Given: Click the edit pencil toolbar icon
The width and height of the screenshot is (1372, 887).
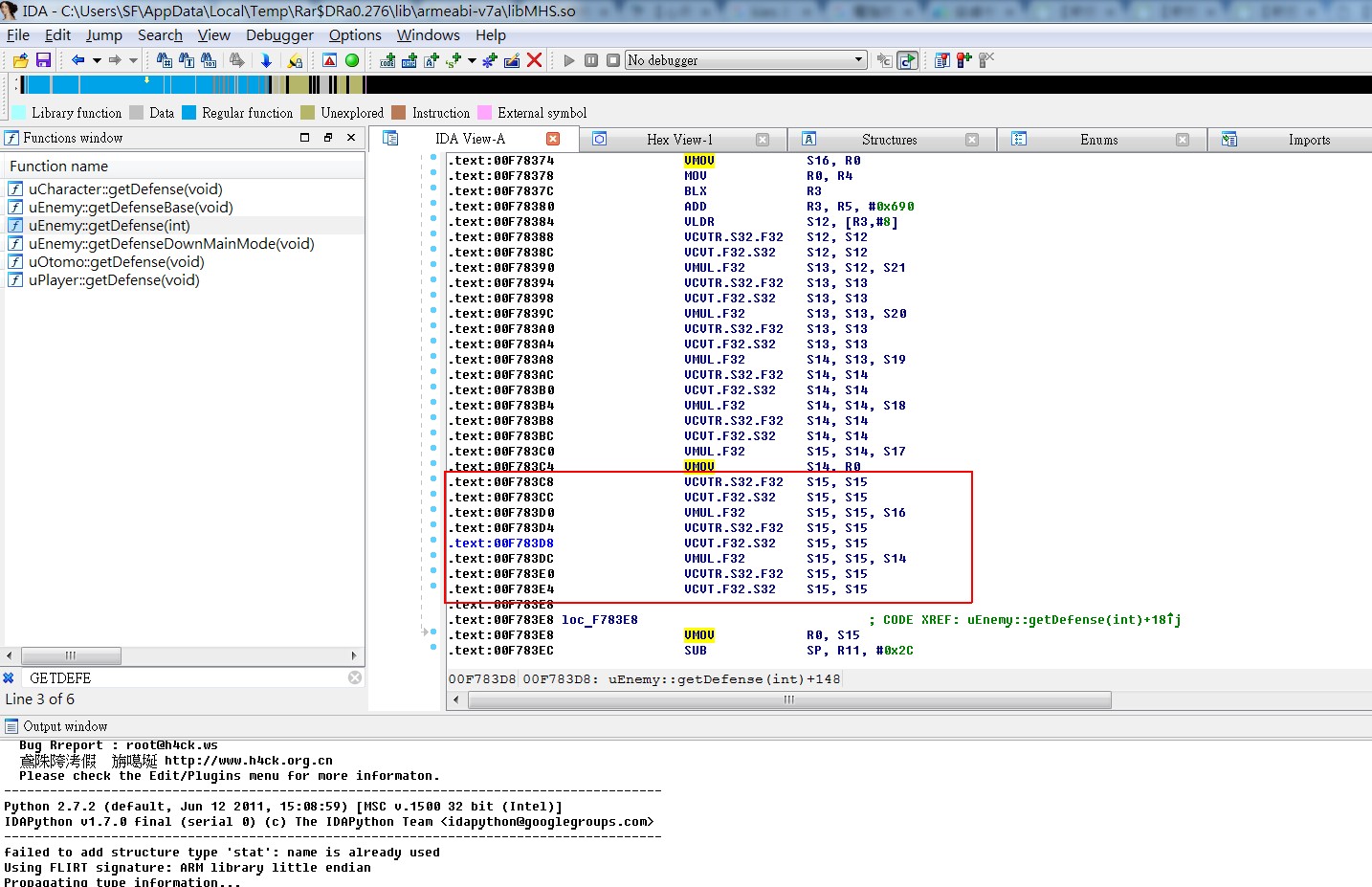Looking at the screenshot, I should (x=512, y=60).
